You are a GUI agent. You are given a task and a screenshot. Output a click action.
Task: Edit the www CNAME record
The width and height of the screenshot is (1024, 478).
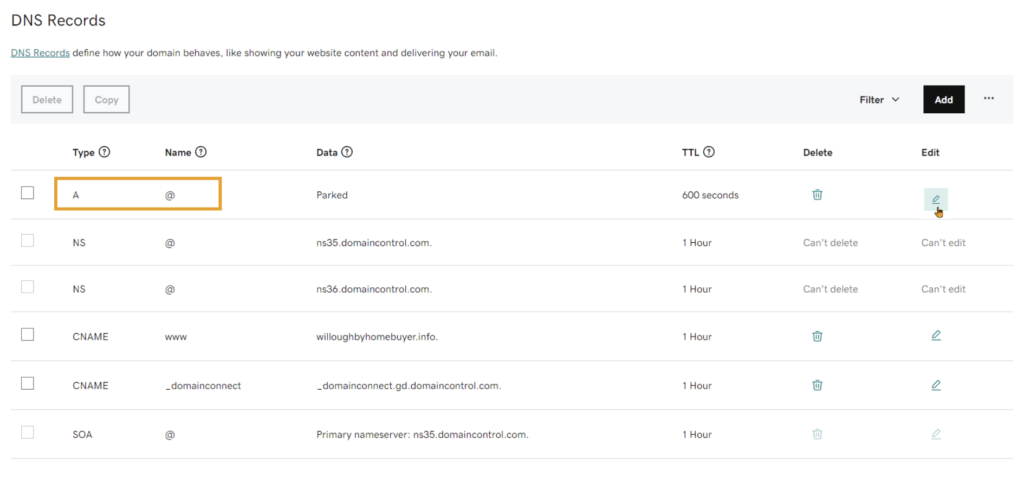(x=936, y=336)
